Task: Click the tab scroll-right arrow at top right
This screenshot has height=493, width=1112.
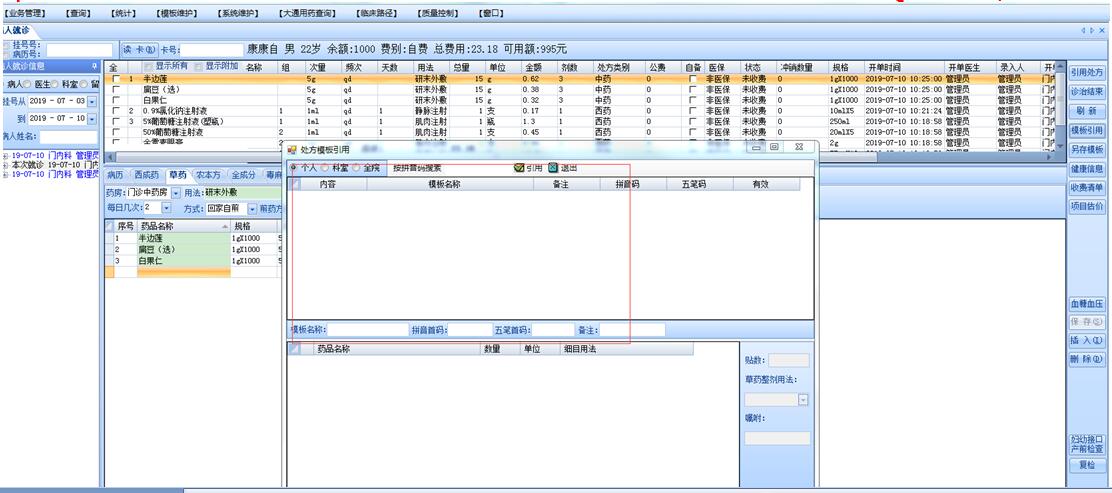Action: pyautogui.click(x=1093, y=31)
